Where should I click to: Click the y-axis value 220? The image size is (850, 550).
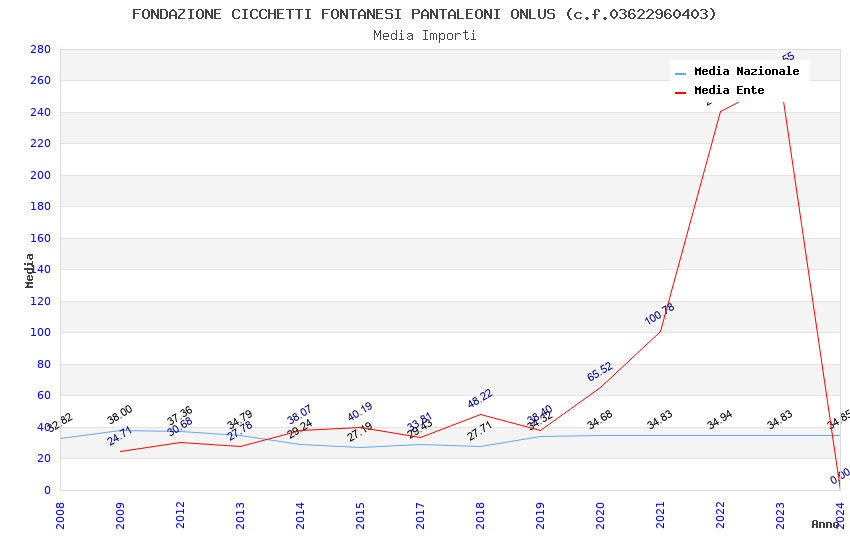coord(41,144)
